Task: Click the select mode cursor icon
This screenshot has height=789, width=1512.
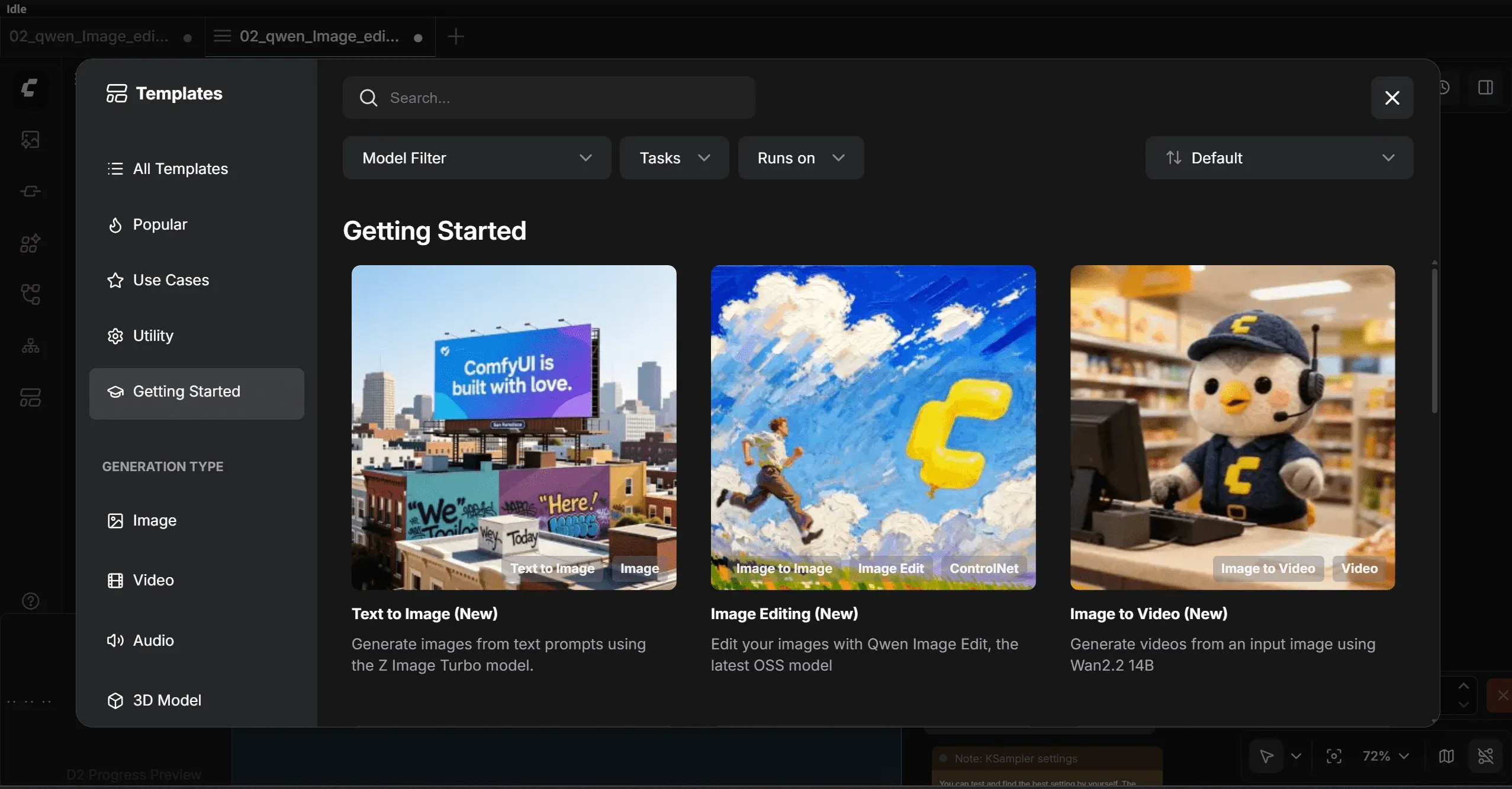Action: [1266, 756]
